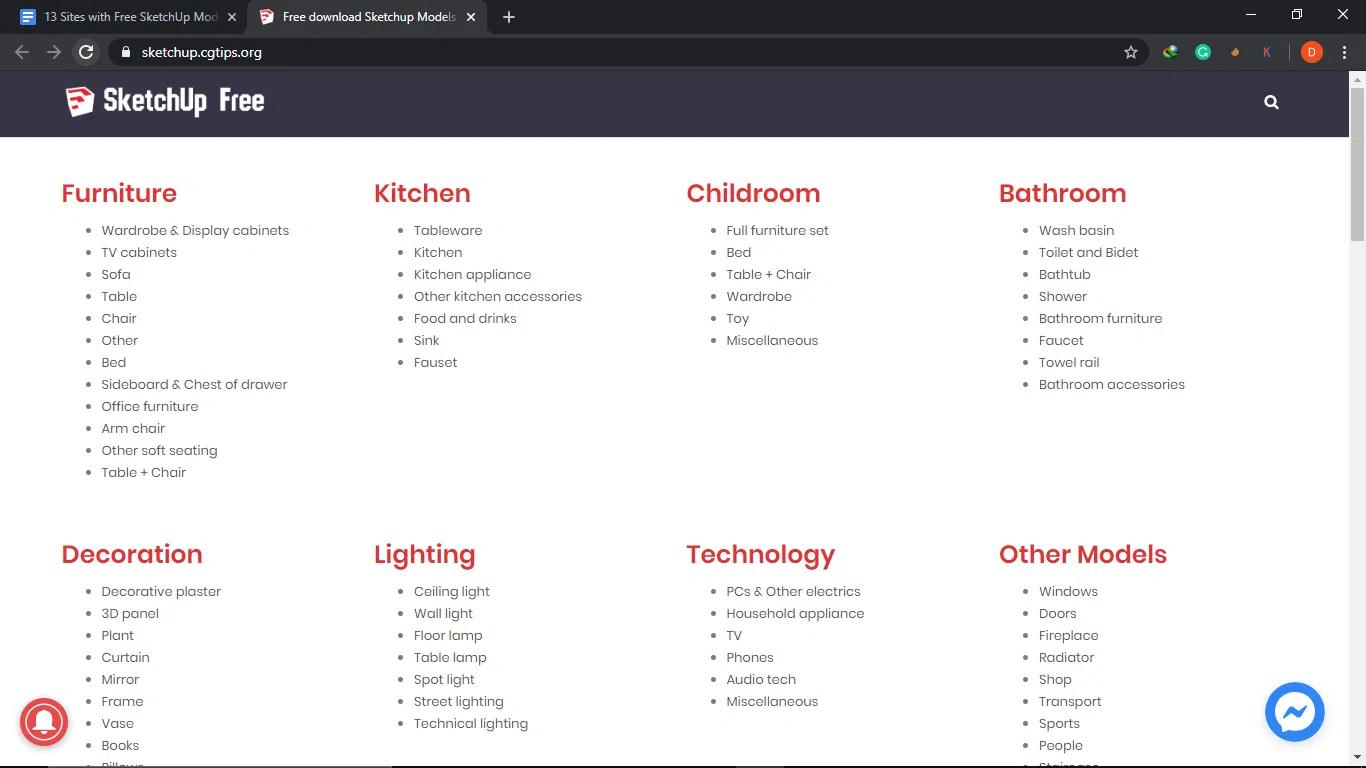
Task: Bookmark the page with the star icon
Action: 1130,52
